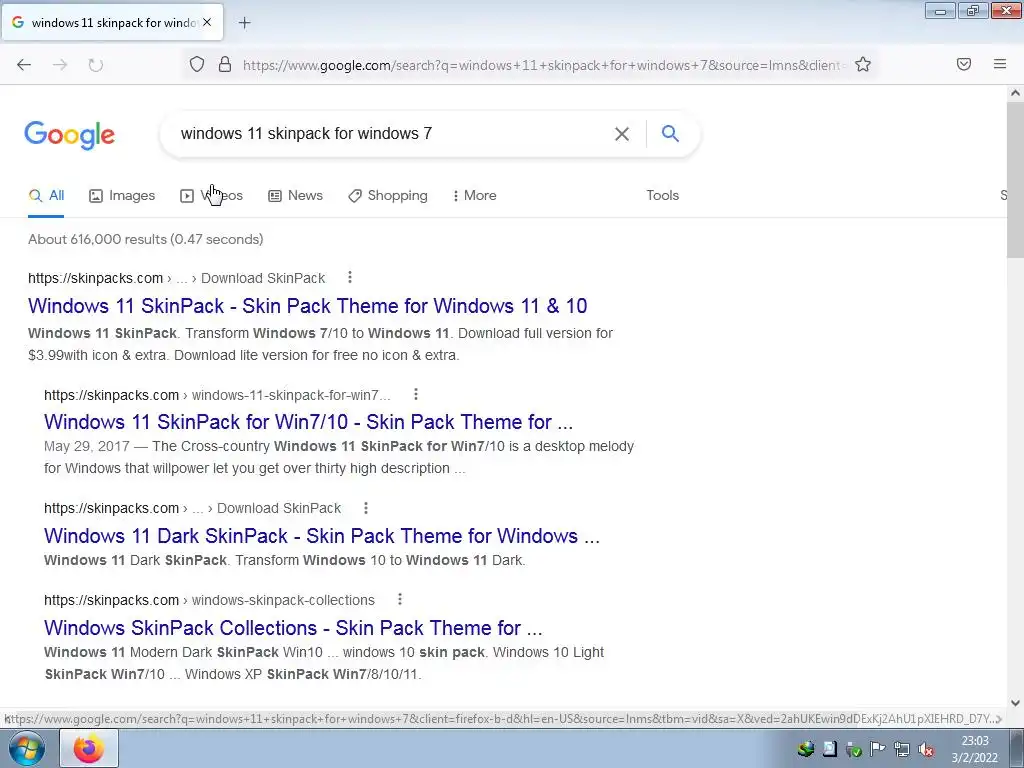Select the All search tab
The width and height of the screenshot is (1024, 768).
click(46, 196)
